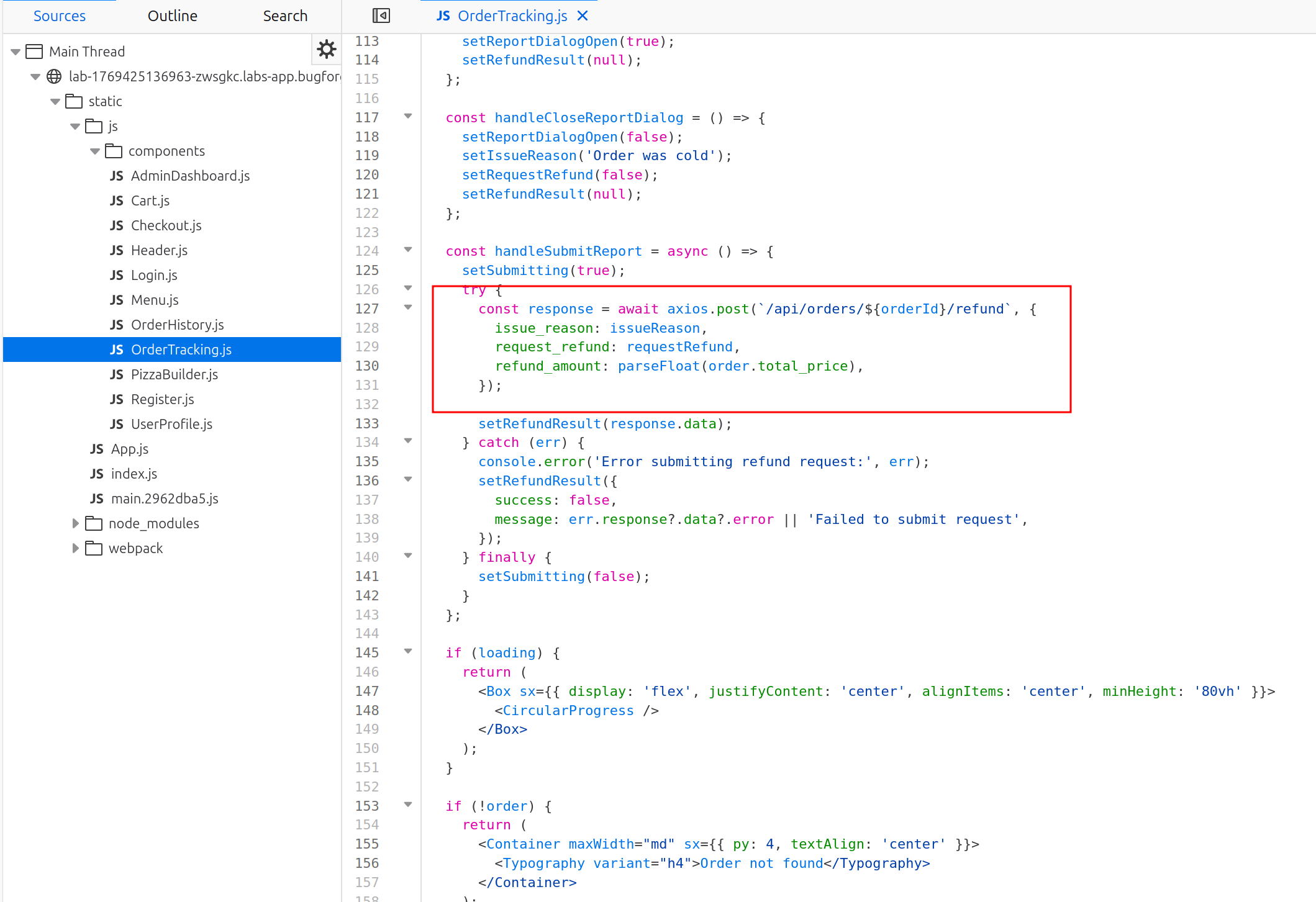The height and width of the screenshot is (902, 1316).
Task: Click the static folder icon
Action: [74, 101]
